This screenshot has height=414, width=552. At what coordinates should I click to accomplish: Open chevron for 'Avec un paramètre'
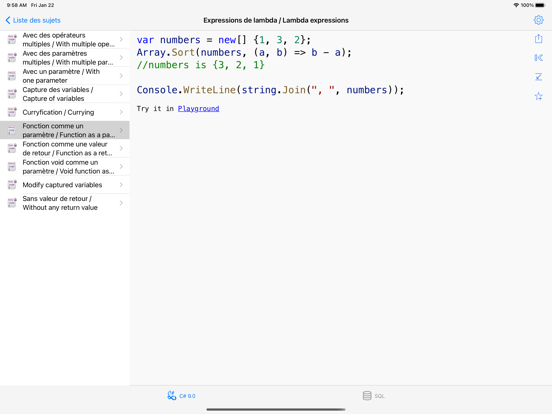click(121, 76)
